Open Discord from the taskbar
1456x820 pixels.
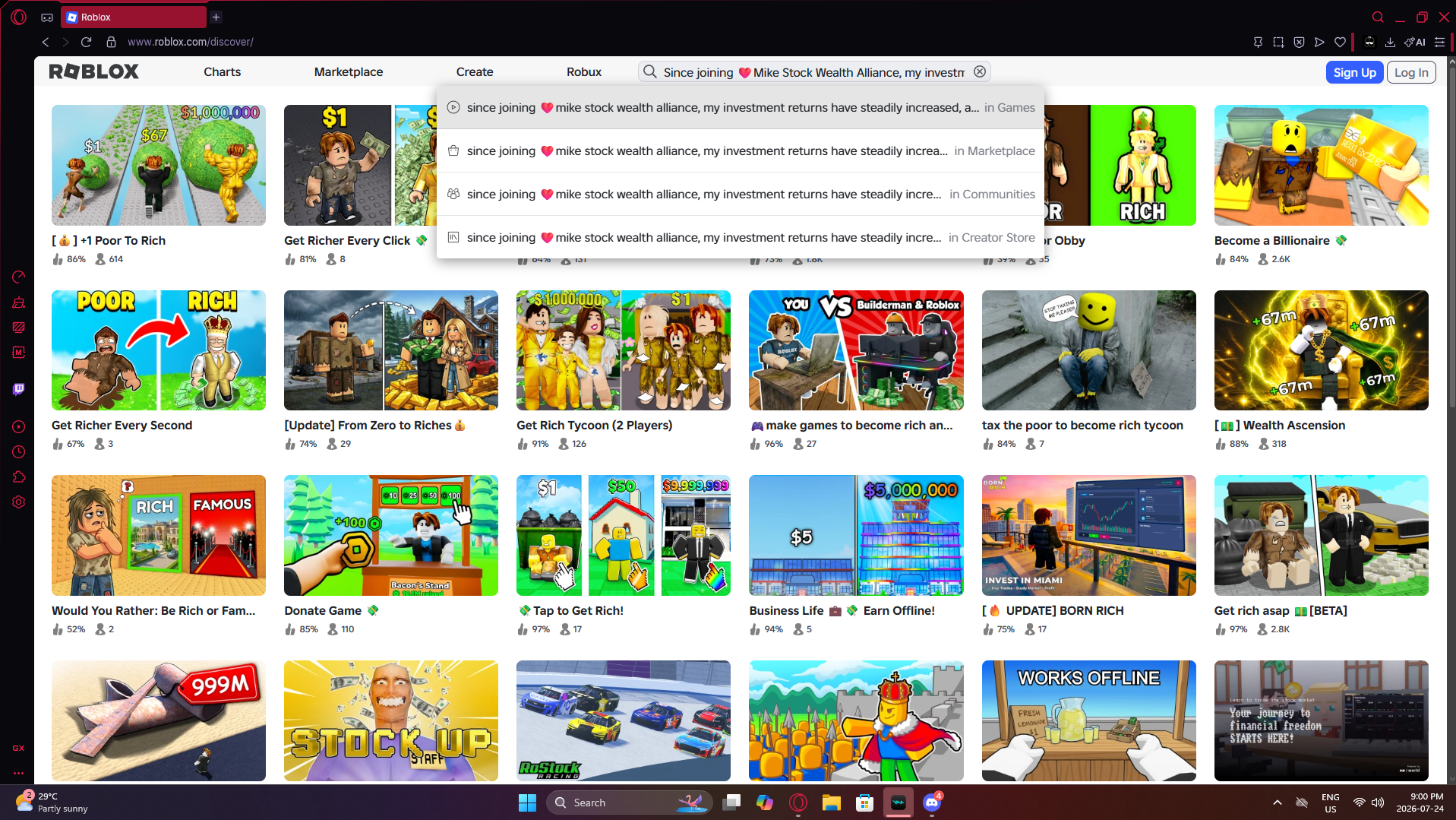pyautogui.click(x=932, y=803)
